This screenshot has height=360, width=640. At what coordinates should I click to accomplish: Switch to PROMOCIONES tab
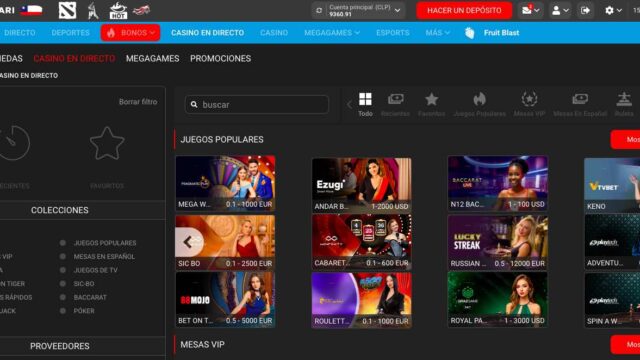pyautogui.click(x=220, y=58)
